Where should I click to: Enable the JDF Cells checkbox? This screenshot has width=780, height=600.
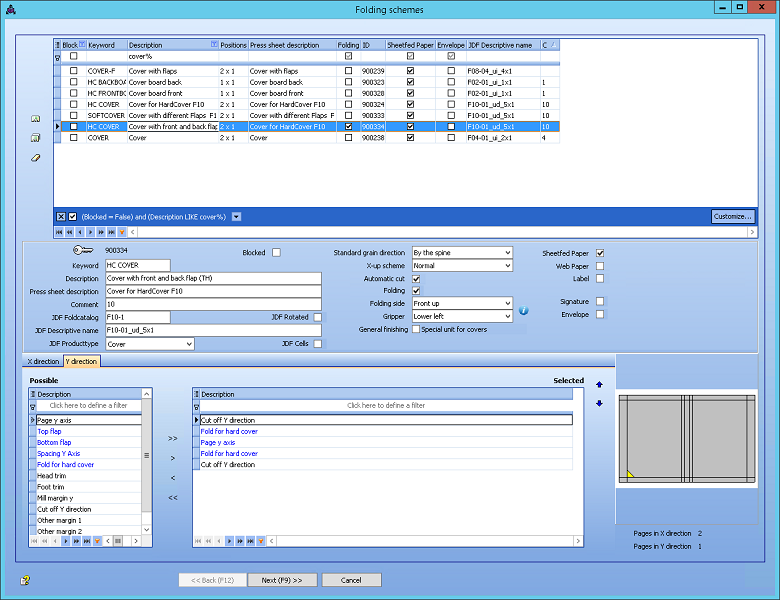[x=317, y=344]
